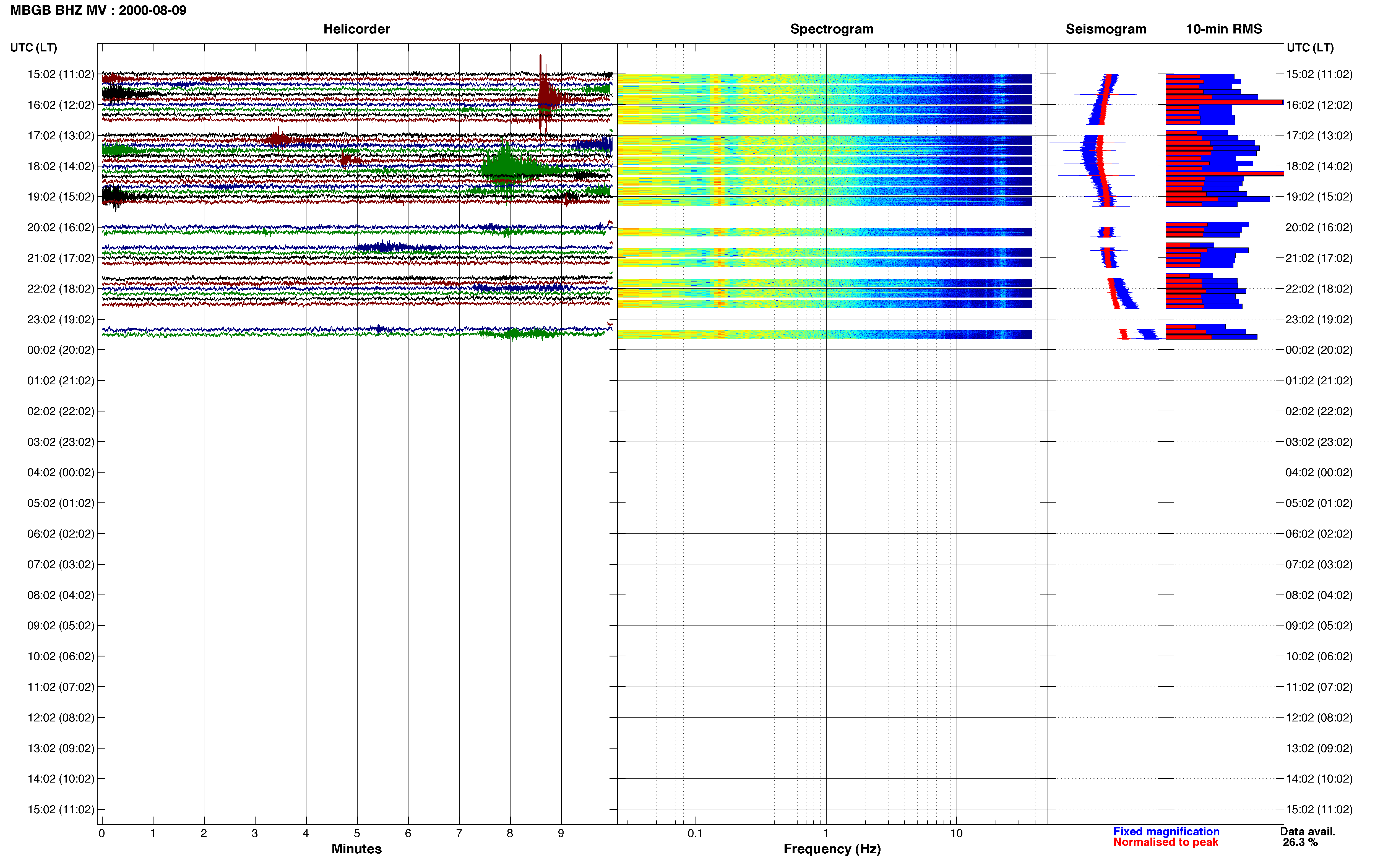This screenshot has height=868, width=1388.
Task: Click the left '04:02 (00:02)' time label
Action: 61,473
